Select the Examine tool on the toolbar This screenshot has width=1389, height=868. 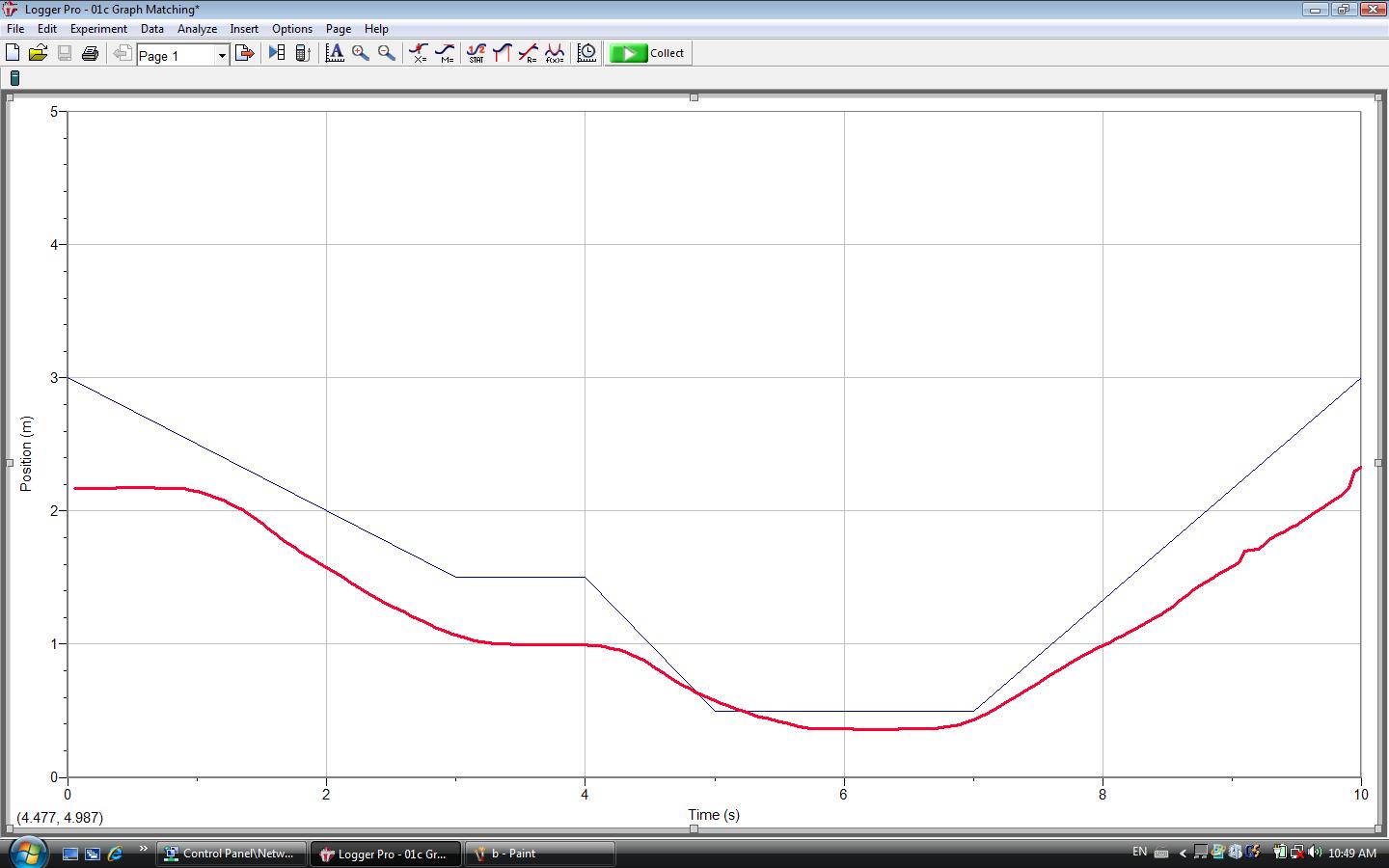pyautogui.click(x=418, y=53)
